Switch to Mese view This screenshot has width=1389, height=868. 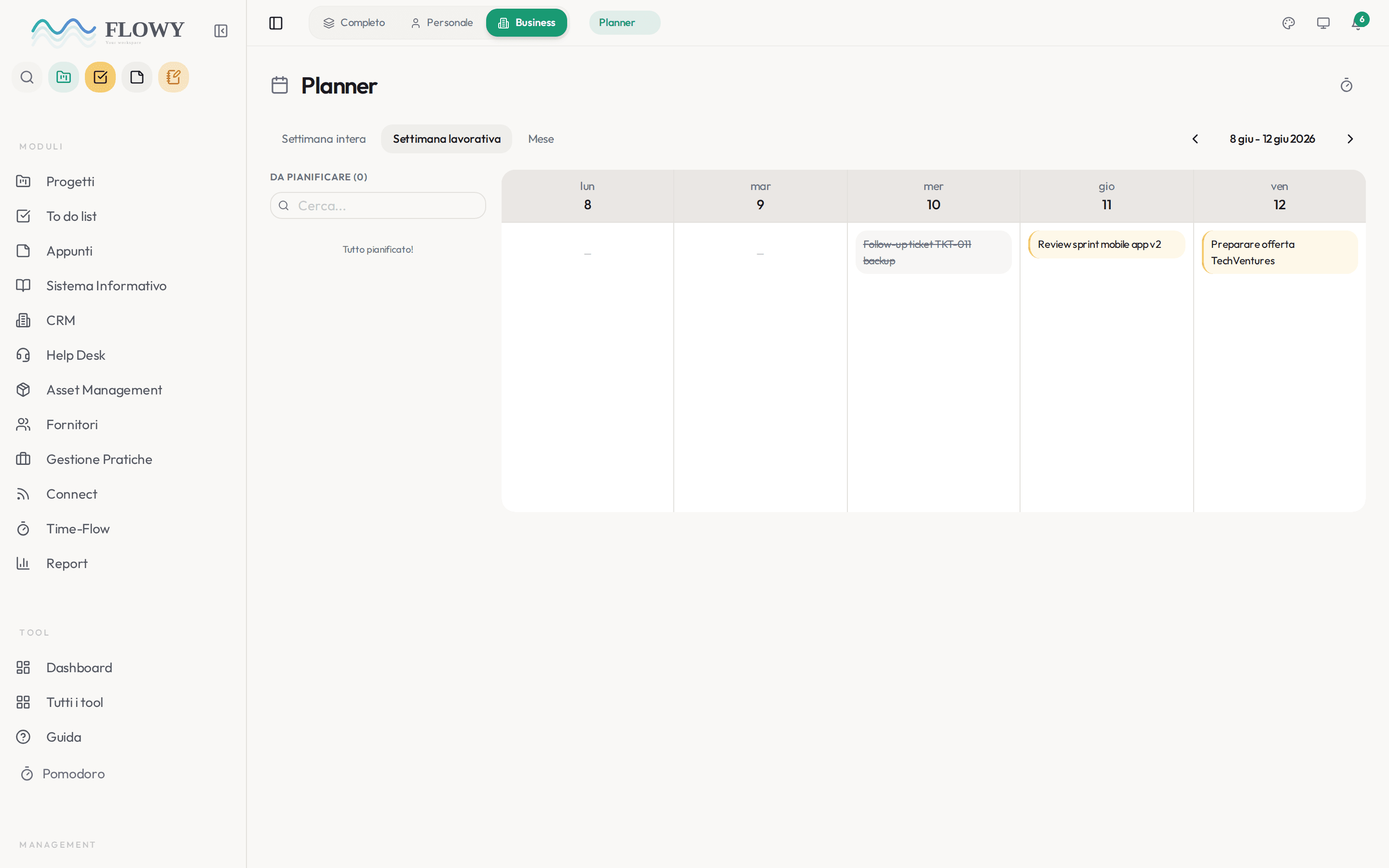pos(541,139)
